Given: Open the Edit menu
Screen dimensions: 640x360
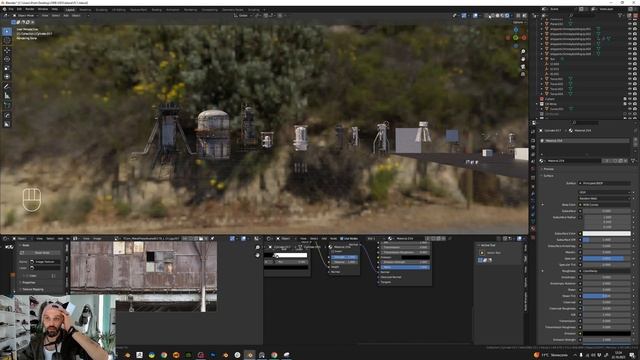Looking at the screenshot, I should click(x=19, y=9).
